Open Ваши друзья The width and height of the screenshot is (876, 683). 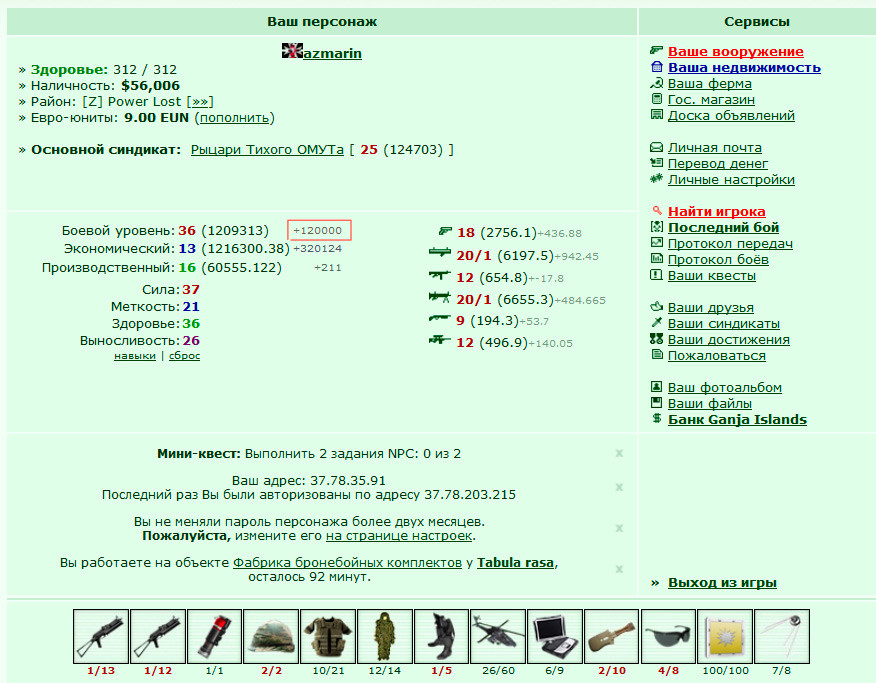click(x=711, y=307)
